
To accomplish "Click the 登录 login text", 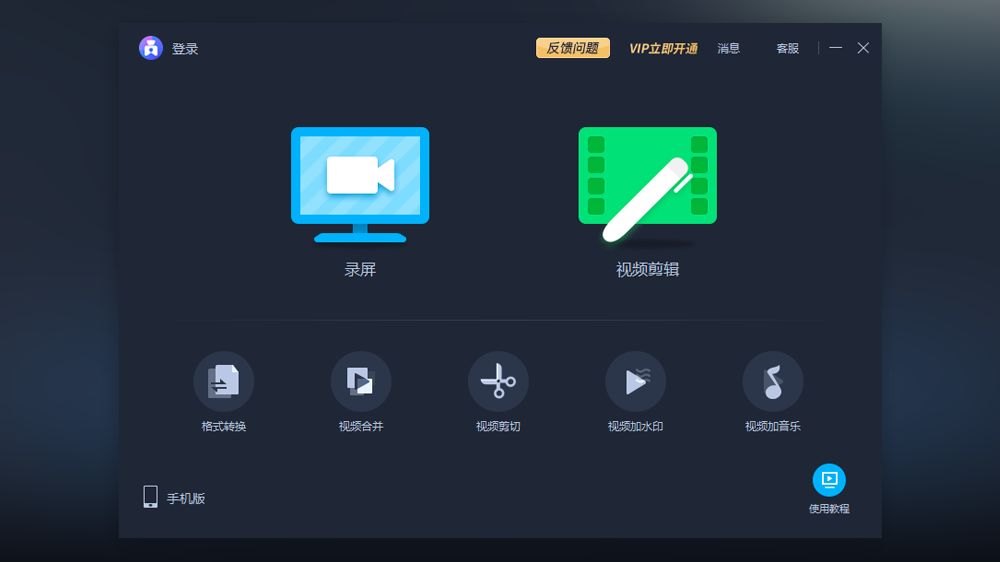I will (x=185, y=49).
